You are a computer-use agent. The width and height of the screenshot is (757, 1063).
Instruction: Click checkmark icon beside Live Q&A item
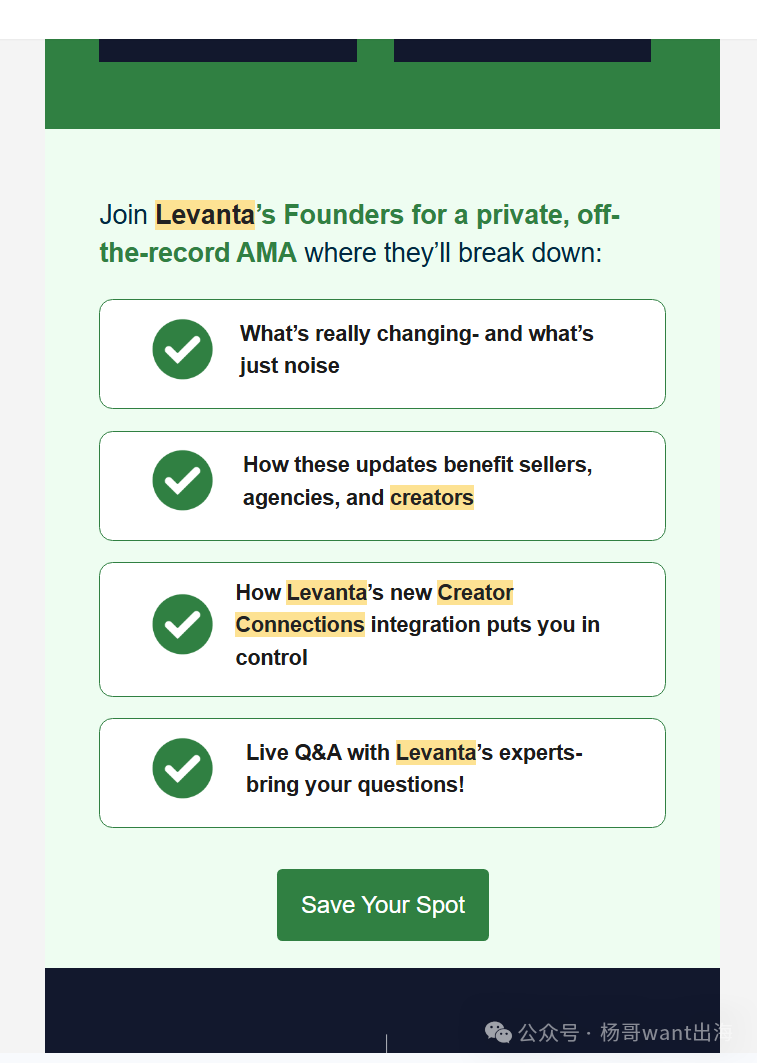click(x=182, y=768)
